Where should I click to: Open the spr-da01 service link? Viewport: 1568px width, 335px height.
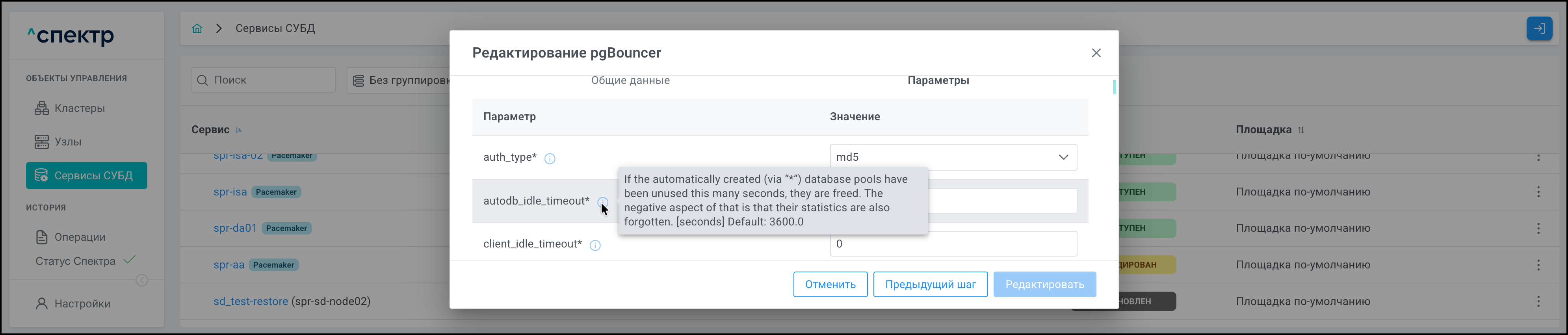coord(235,229)
